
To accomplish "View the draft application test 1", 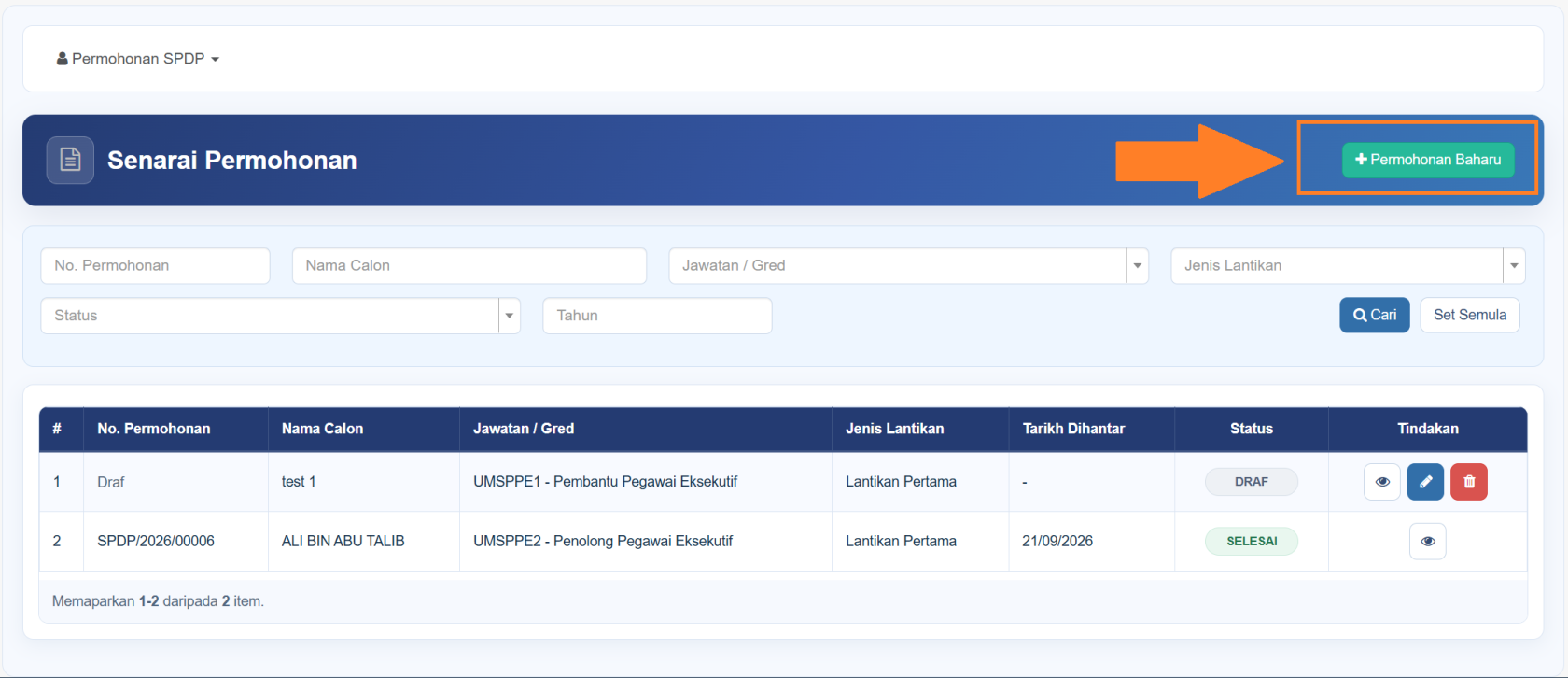I will pyautogui.click(x=1382, y=482).
